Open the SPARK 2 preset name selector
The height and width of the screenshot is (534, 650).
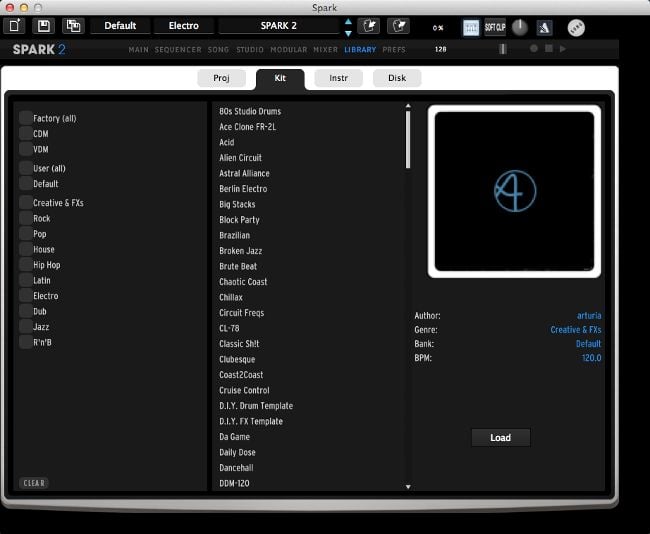pyautogui.click(x=277, y=26)
